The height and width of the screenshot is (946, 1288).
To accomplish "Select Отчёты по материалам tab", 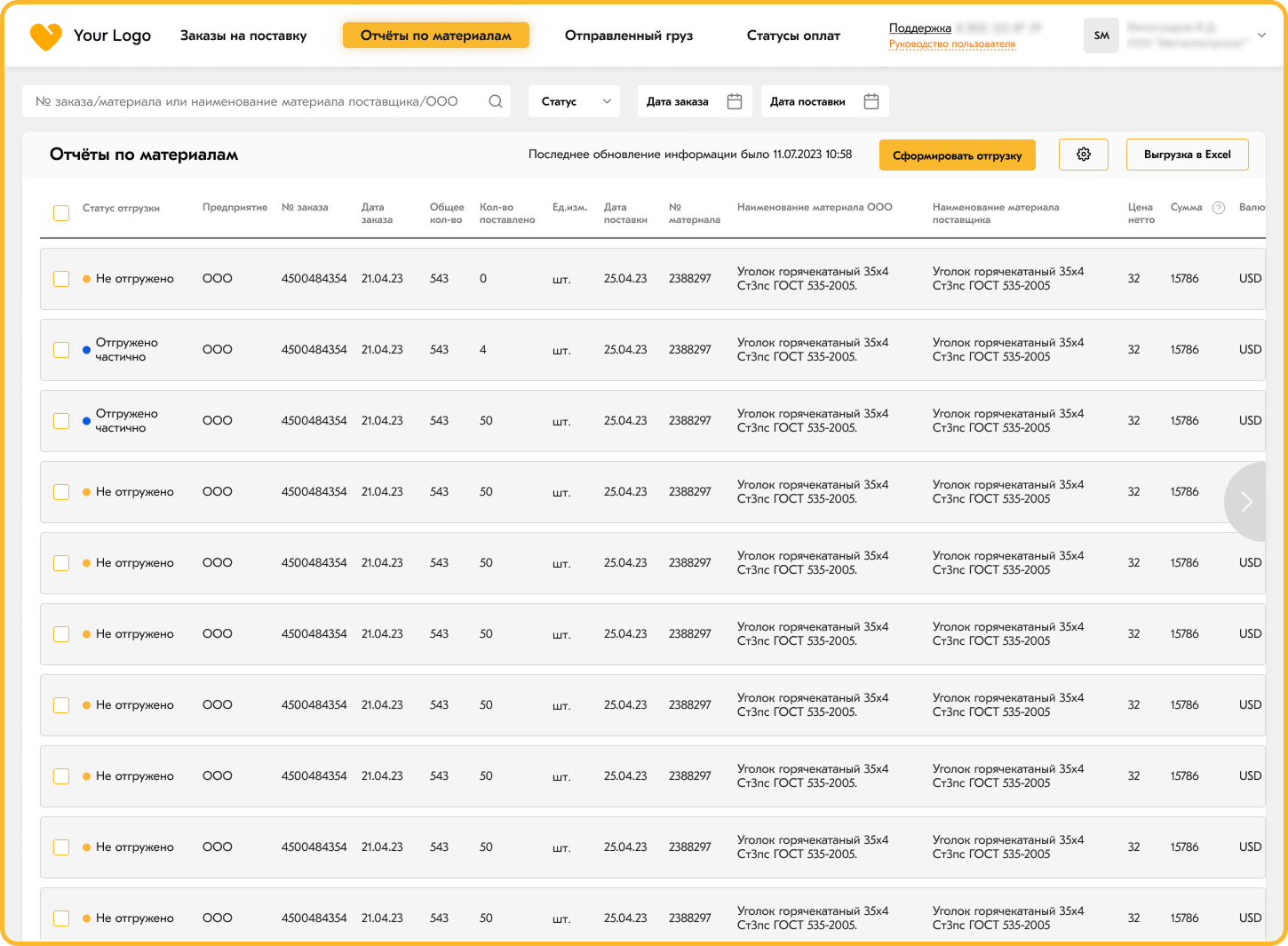I will click(x=436, y=36).
